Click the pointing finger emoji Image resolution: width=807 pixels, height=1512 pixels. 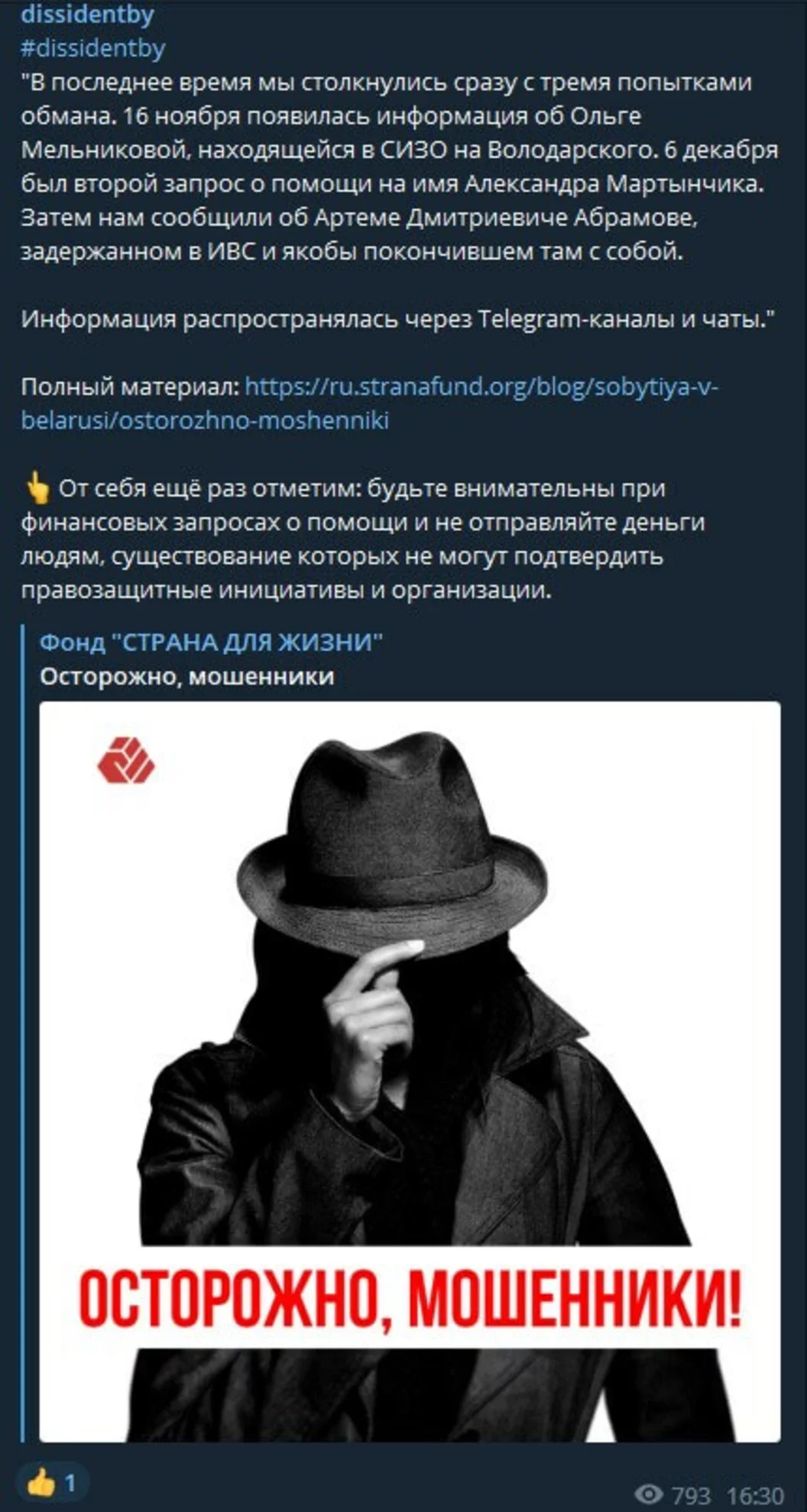(37, 487)
